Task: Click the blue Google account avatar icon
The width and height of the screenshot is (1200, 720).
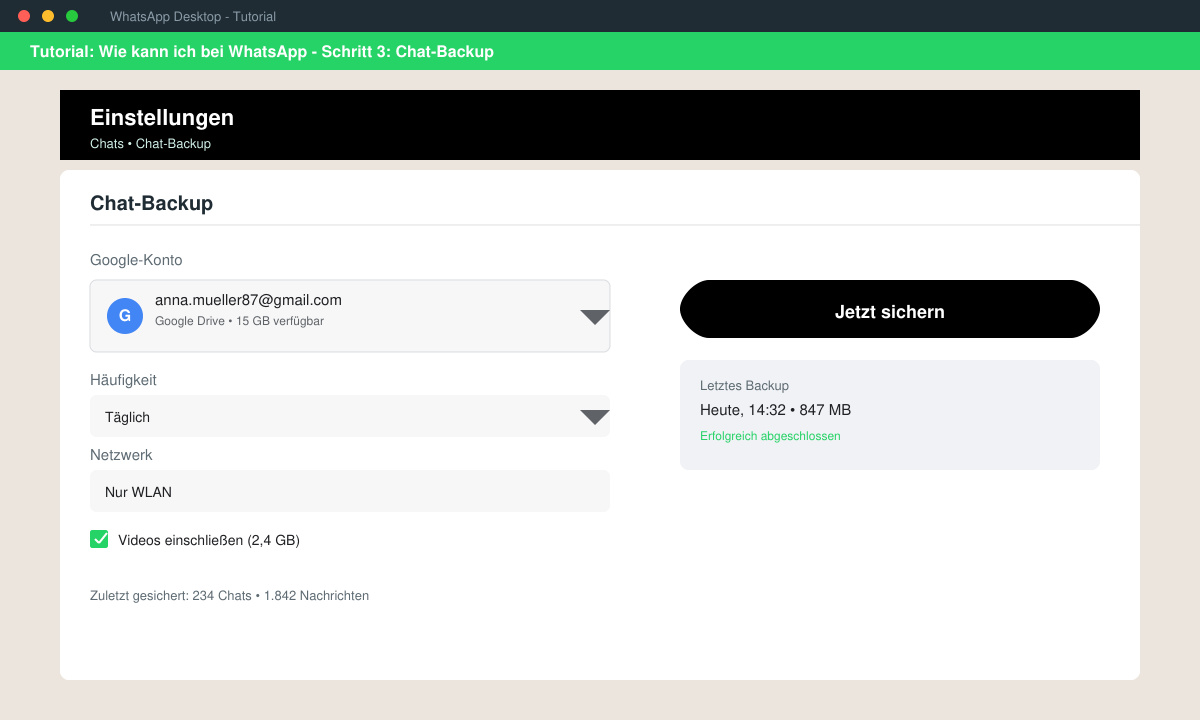Action: (125, 316)
